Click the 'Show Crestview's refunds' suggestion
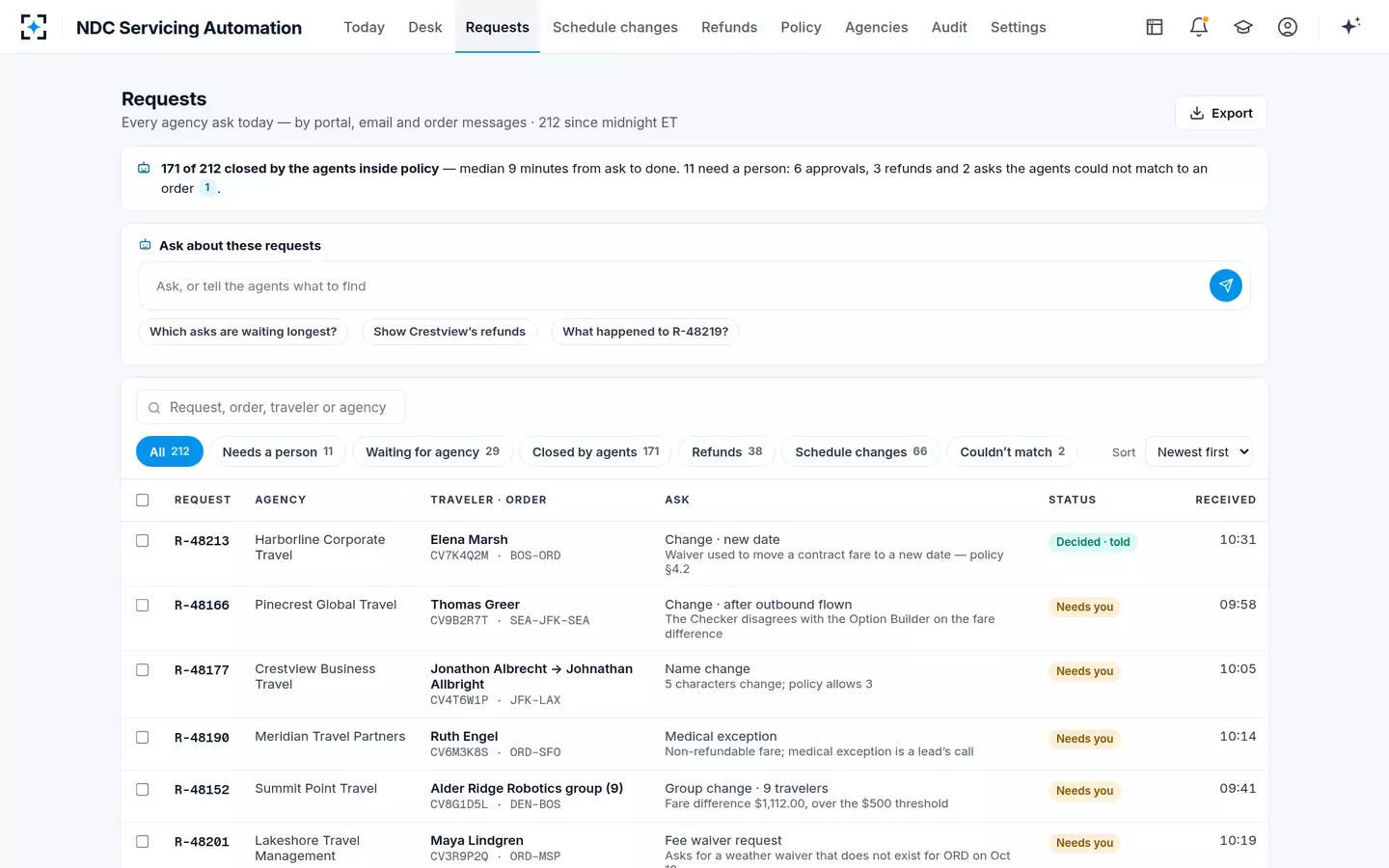This screenshot has width=1389, height=868. click(449, 332)
